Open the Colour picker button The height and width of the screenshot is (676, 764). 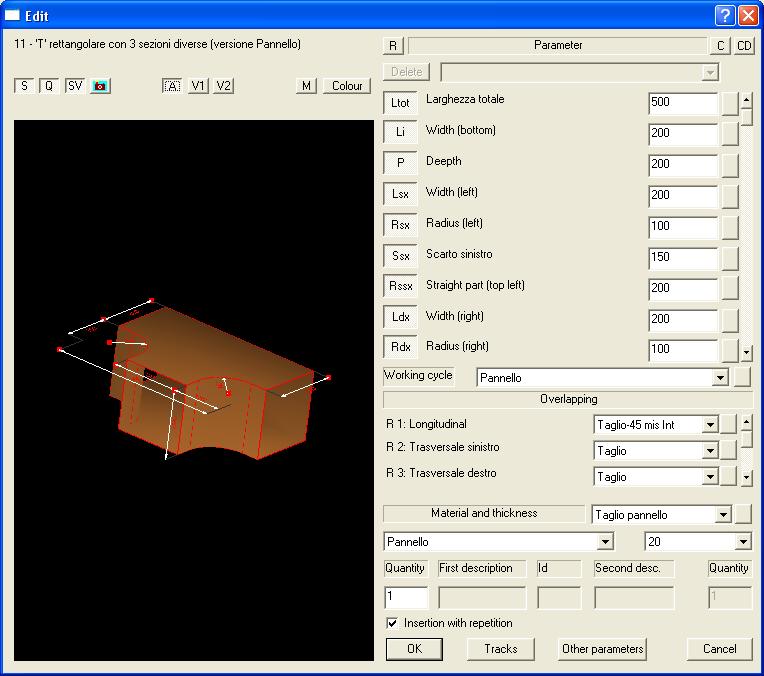(x=347, y=86)
